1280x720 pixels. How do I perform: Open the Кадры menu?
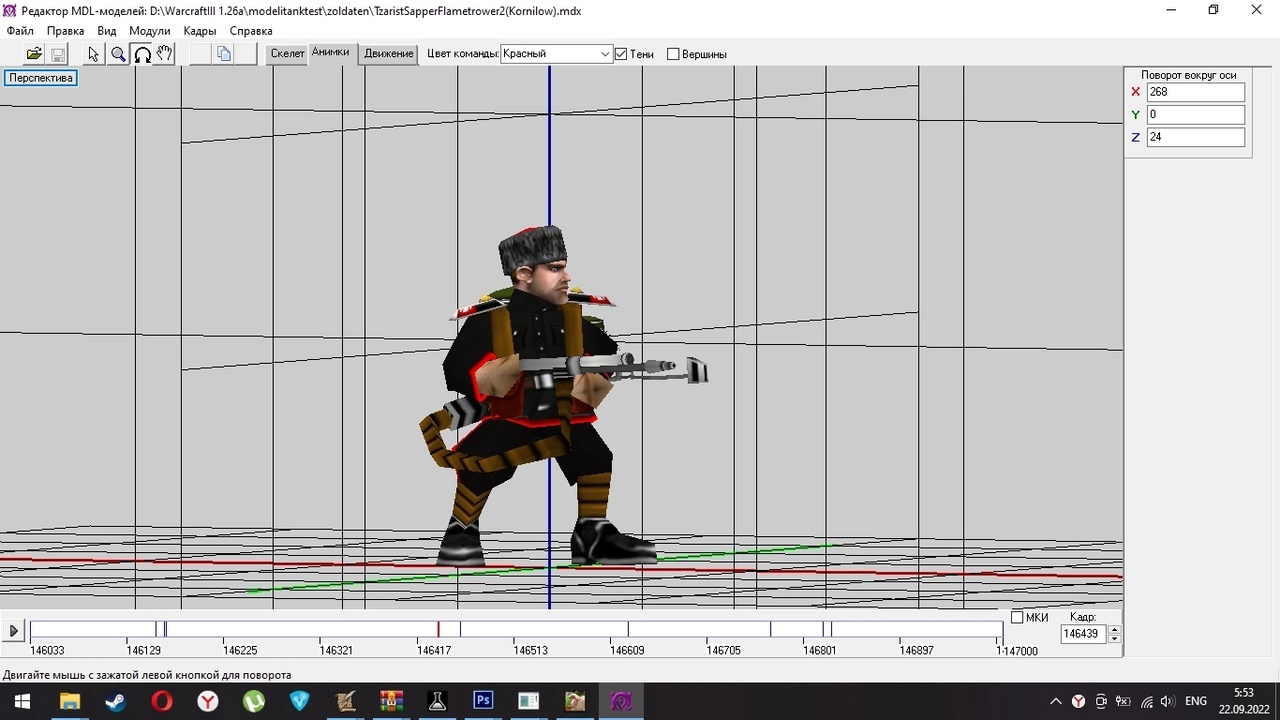pos(200,31)
